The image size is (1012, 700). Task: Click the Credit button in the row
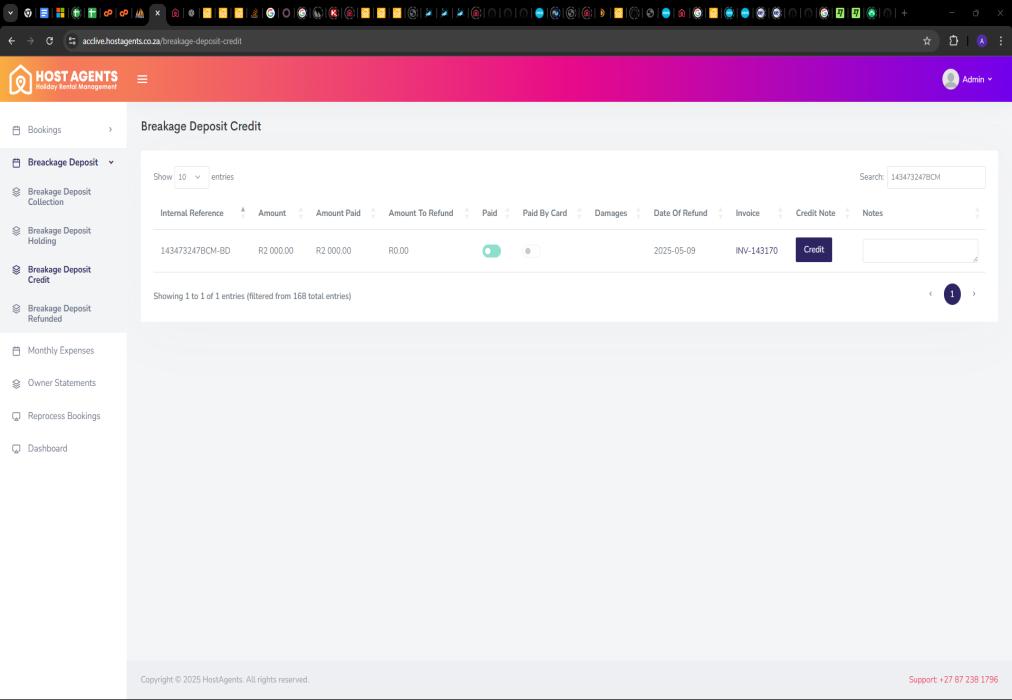(813, 250)
